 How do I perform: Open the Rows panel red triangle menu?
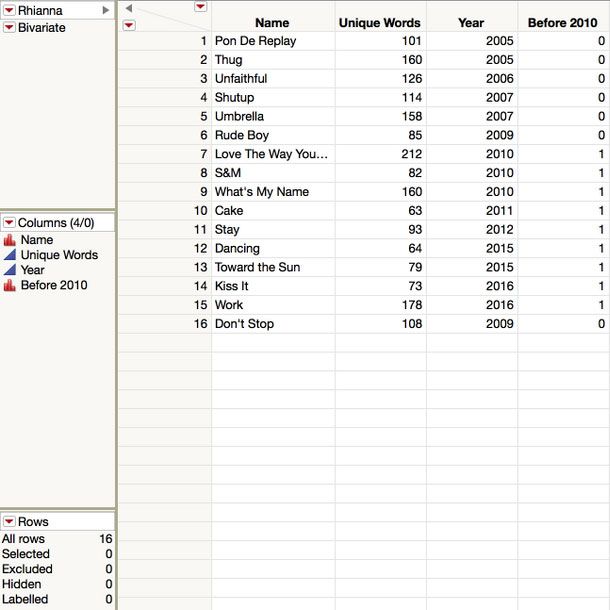tap(9, 522)
